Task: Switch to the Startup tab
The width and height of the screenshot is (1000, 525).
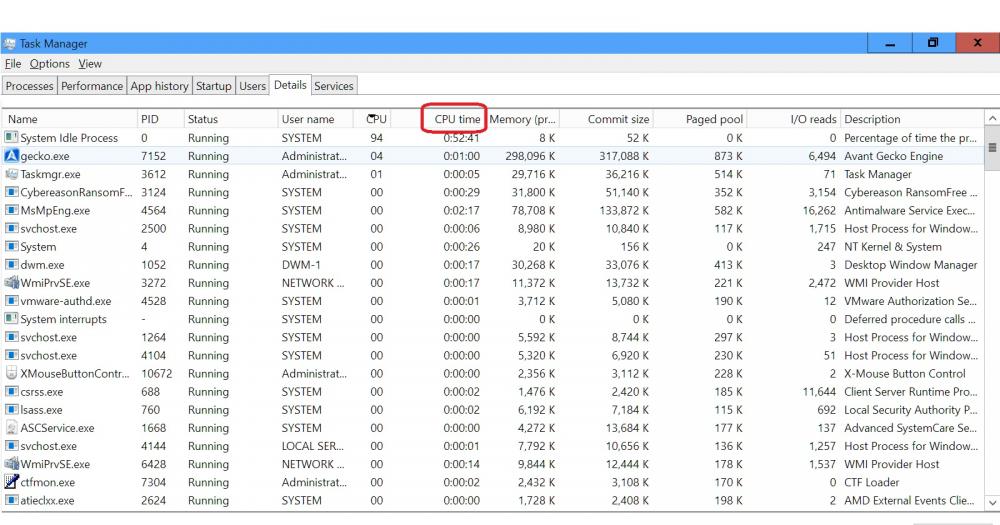Action: [x=214, y=85]
